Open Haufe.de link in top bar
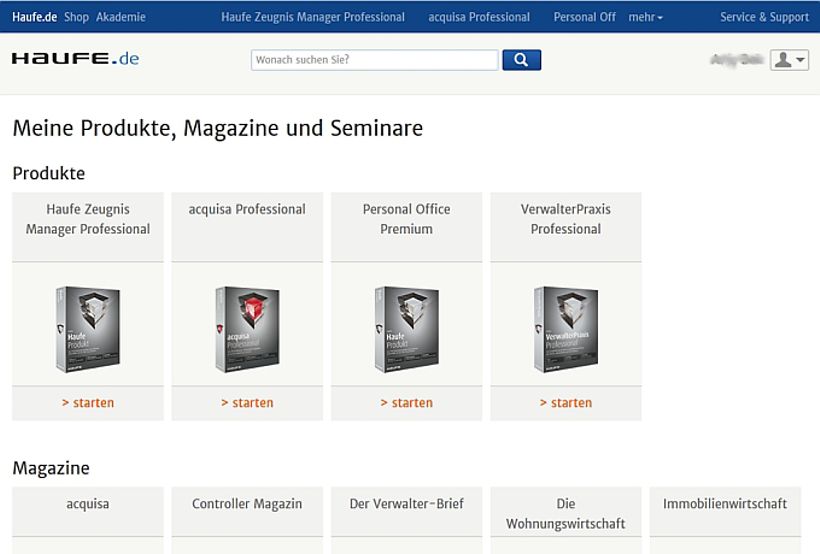820x554 pixels. click(35, 17)
